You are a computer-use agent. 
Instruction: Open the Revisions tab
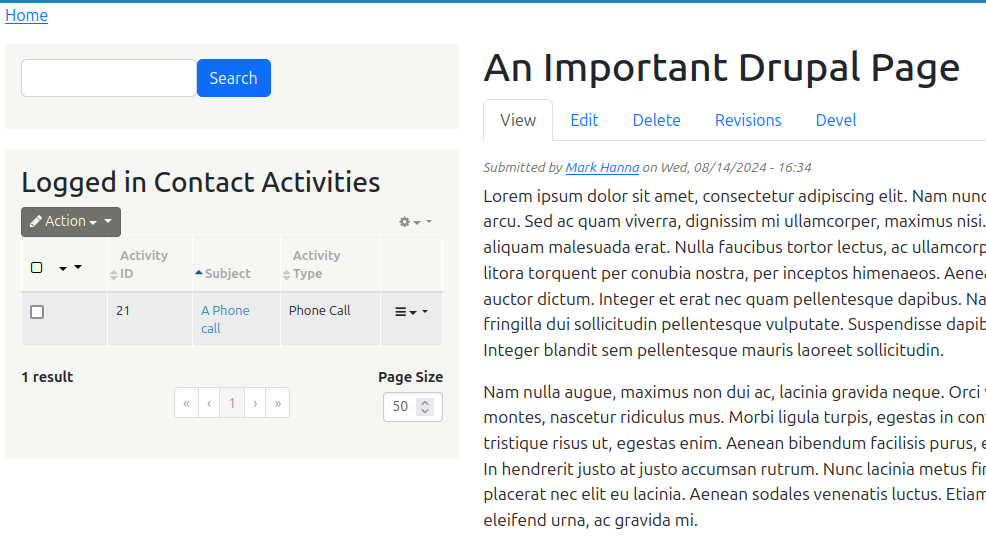[748, 120]
